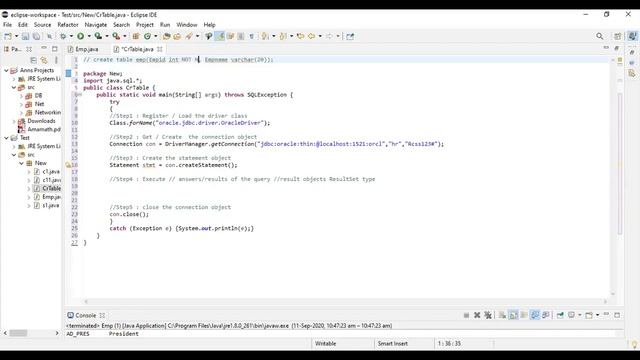Click the Pin Editor icon
The image size is (640, 360).
click(x=350, y=36)
